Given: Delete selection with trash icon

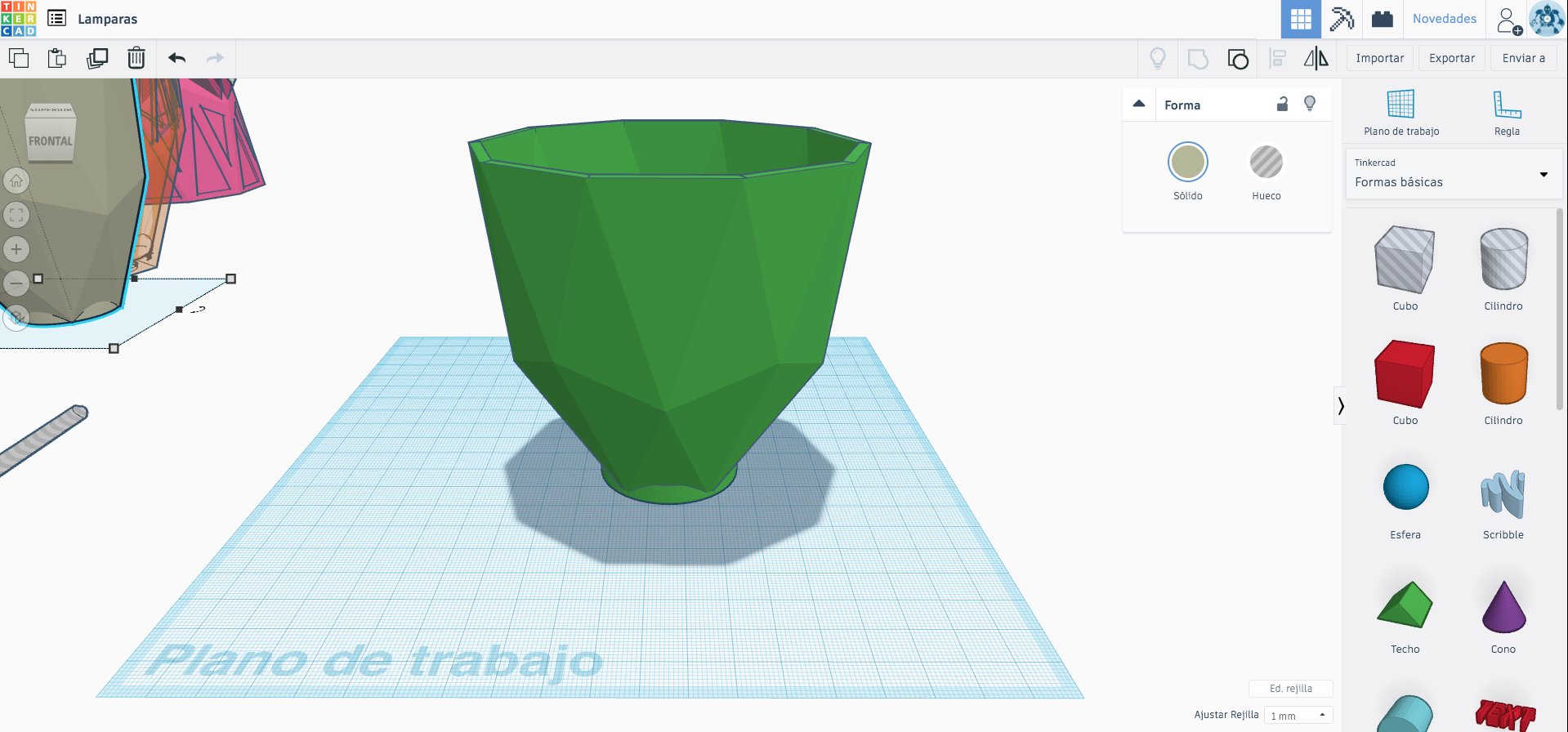Looking at the screenshot, I should [136, 58].
